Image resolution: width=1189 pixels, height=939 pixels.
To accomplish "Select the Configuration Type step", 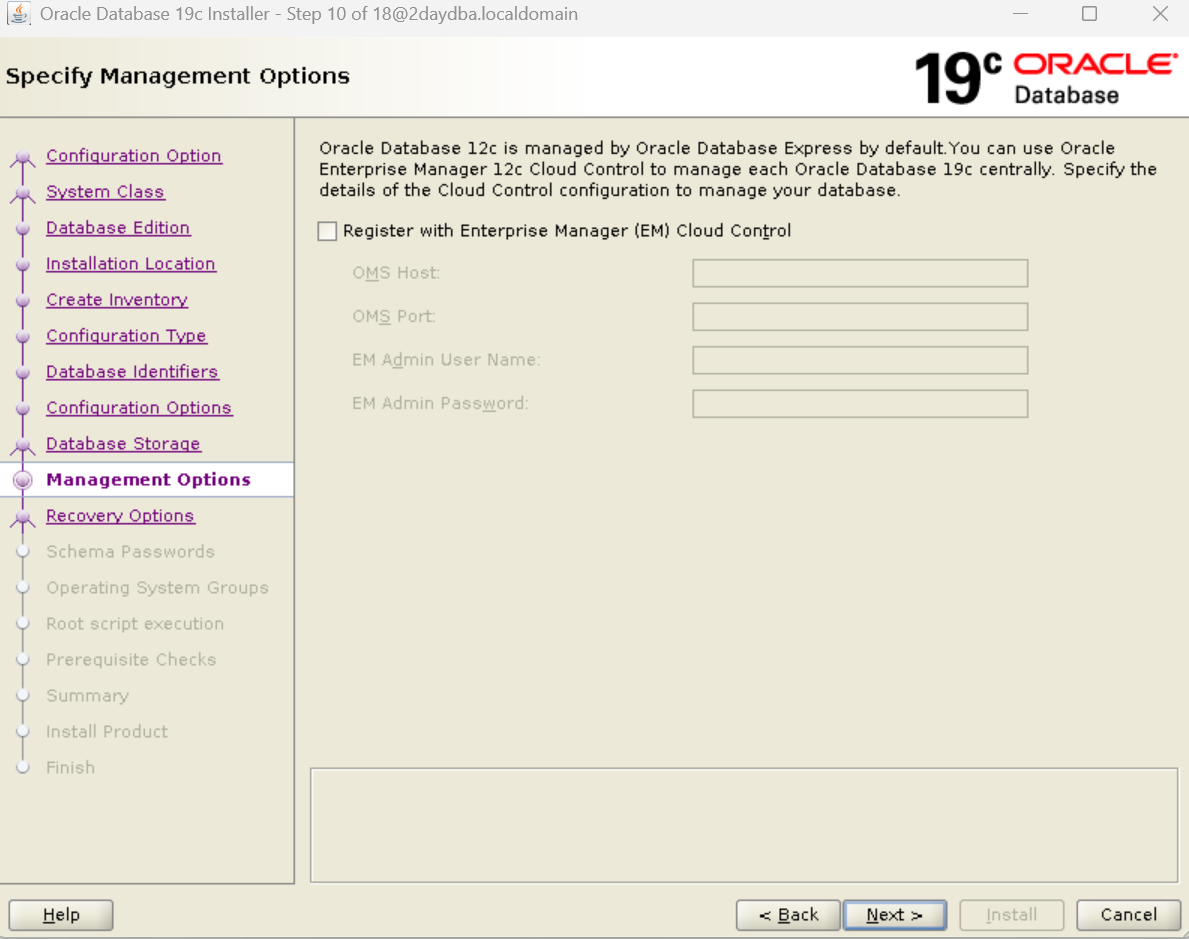I will pyautogui.click(x=126, y=335).
